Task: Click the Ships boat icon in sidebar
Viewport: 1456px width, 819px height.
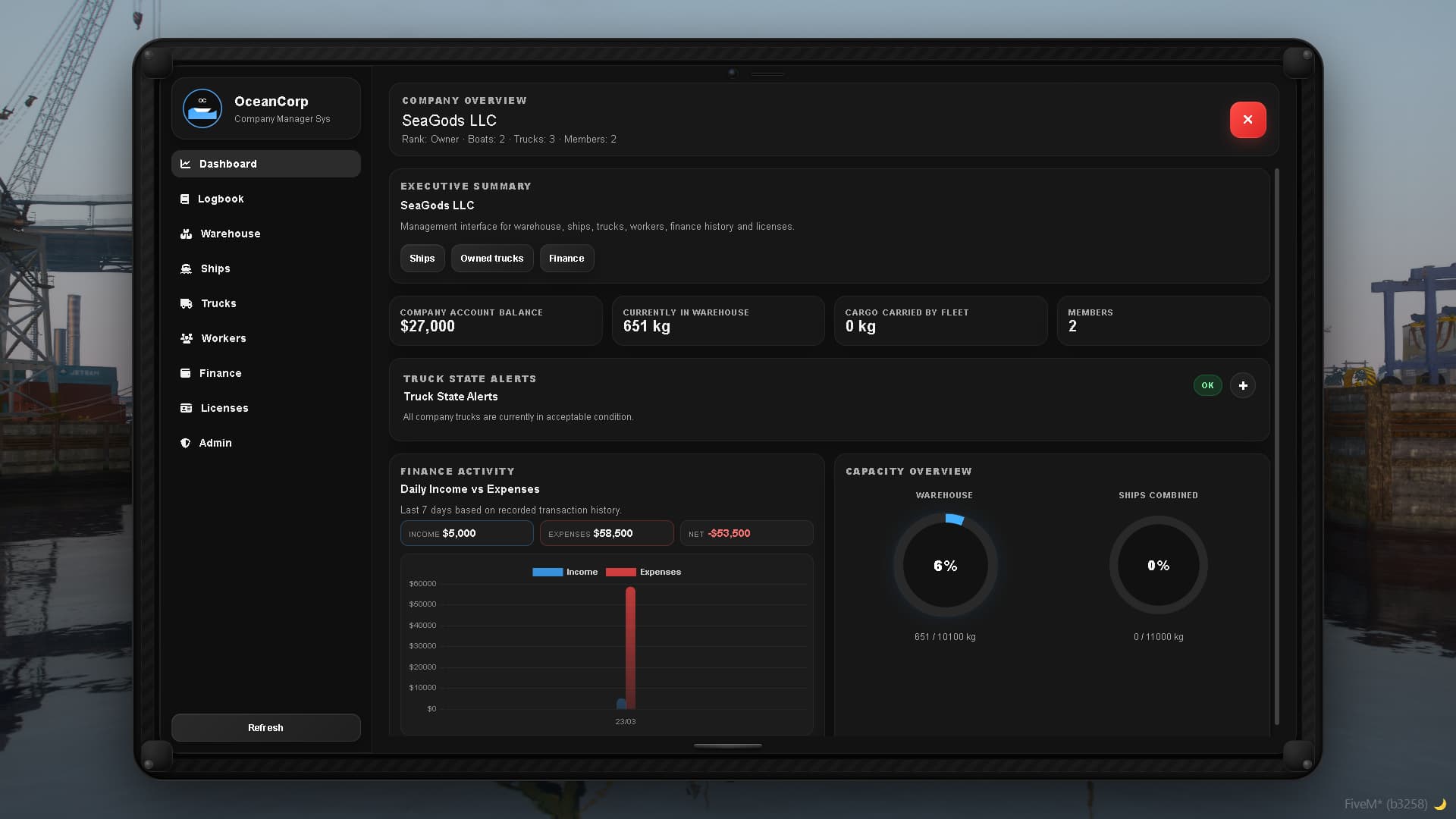Action: tap(186, 268)
